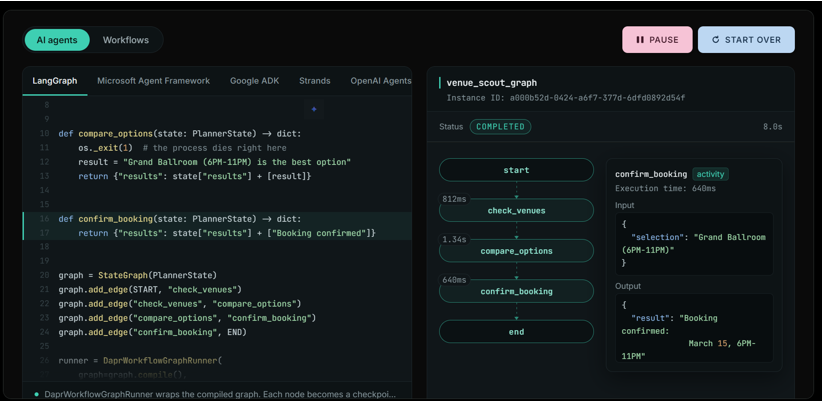Click the 640ms duration badge on the graph
The width and height of the screenshot is (822, 401).
click(x=454, y=280)
